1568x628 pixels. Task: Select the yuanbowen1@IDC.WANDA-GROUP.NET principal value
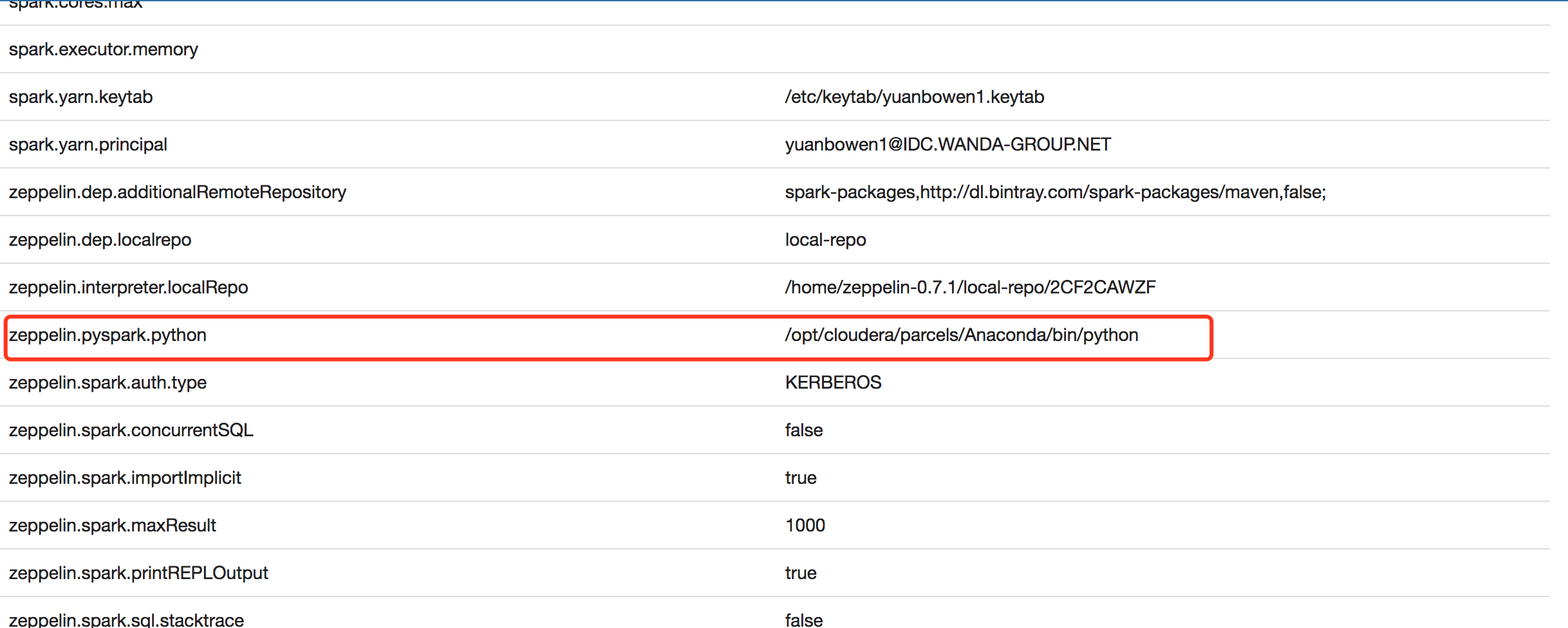947,145
